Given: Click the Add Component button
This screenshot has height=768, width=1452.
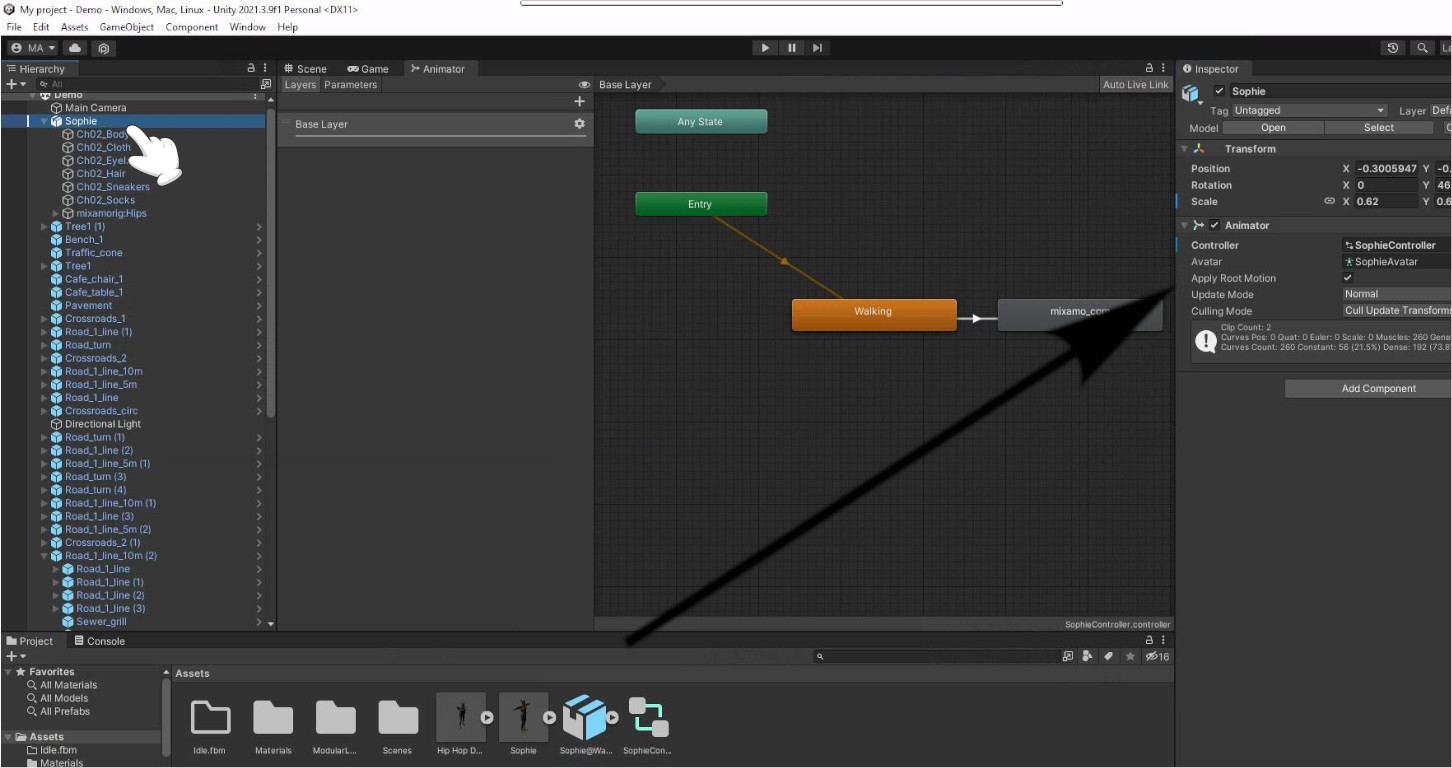Looking at the screenshot, I should [1378, 389].
